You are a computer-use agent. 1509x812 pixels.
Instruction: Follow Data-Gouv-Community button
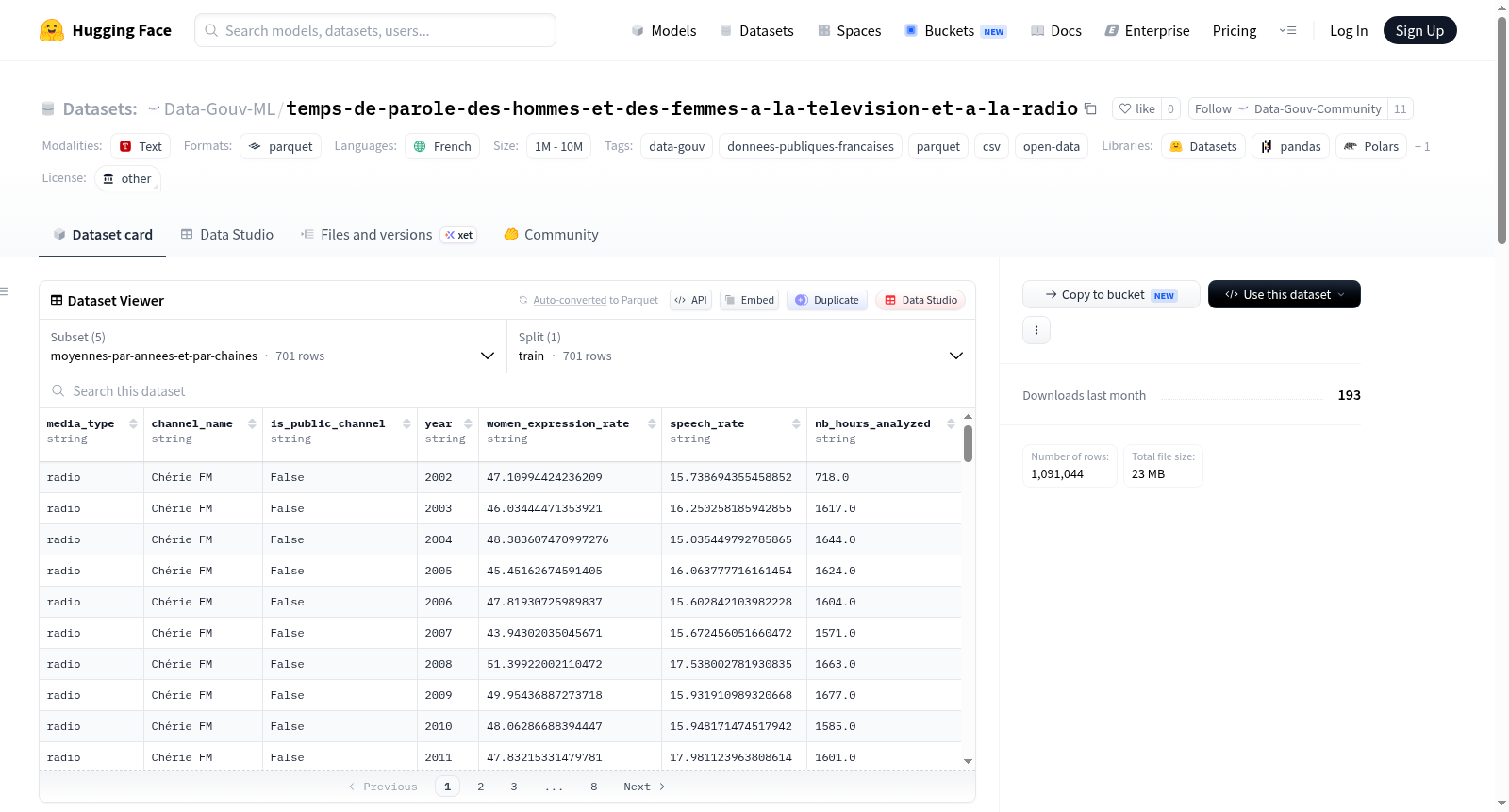(1287, 108)
